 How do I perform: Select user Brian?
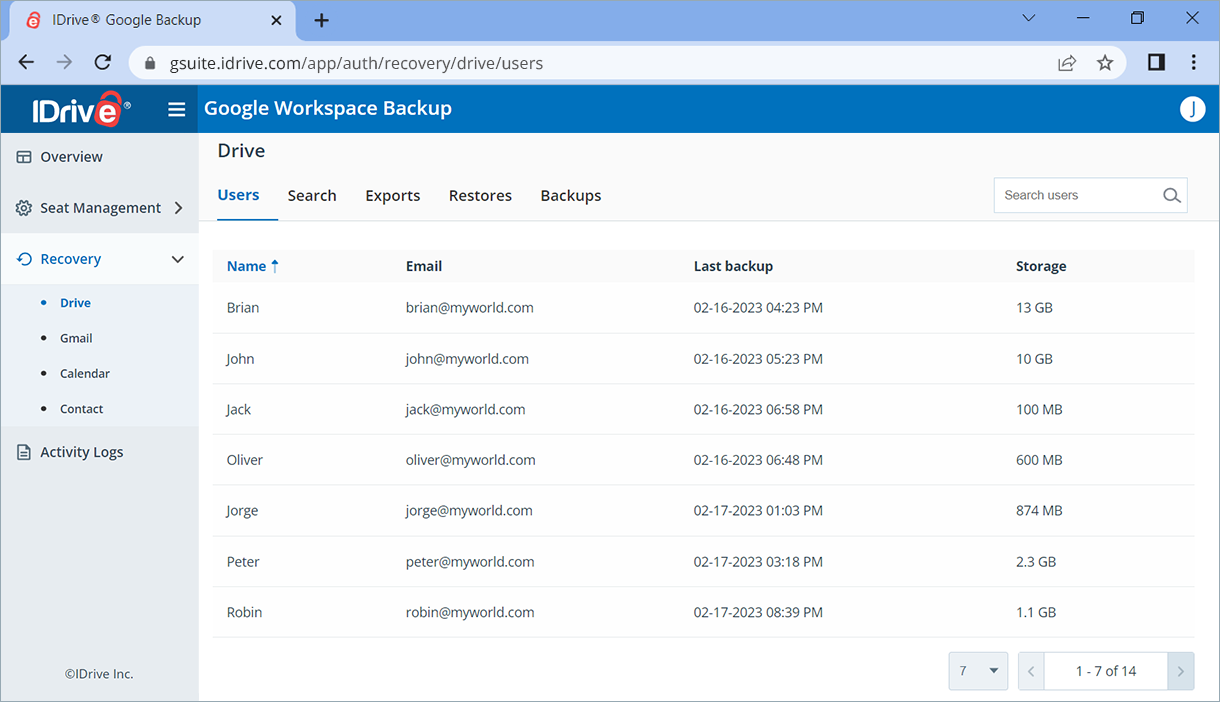pyautogui.click(x=243, y=308)
